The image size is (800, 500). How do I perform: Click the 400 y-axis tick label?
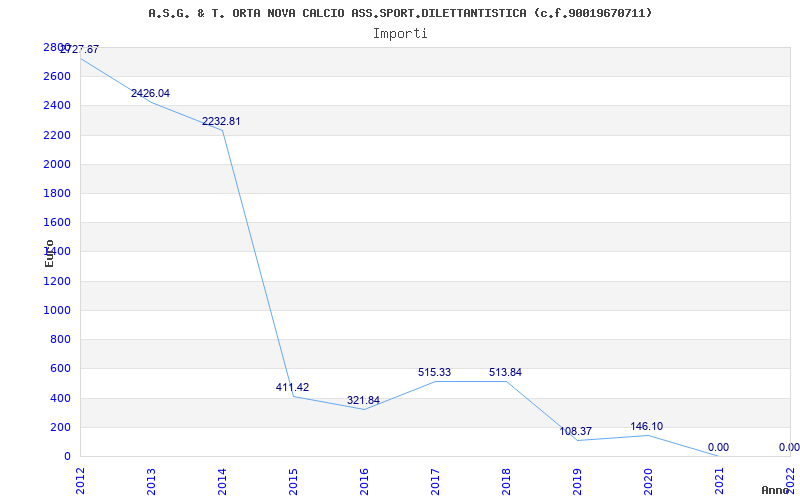click(x=61, y=398)
